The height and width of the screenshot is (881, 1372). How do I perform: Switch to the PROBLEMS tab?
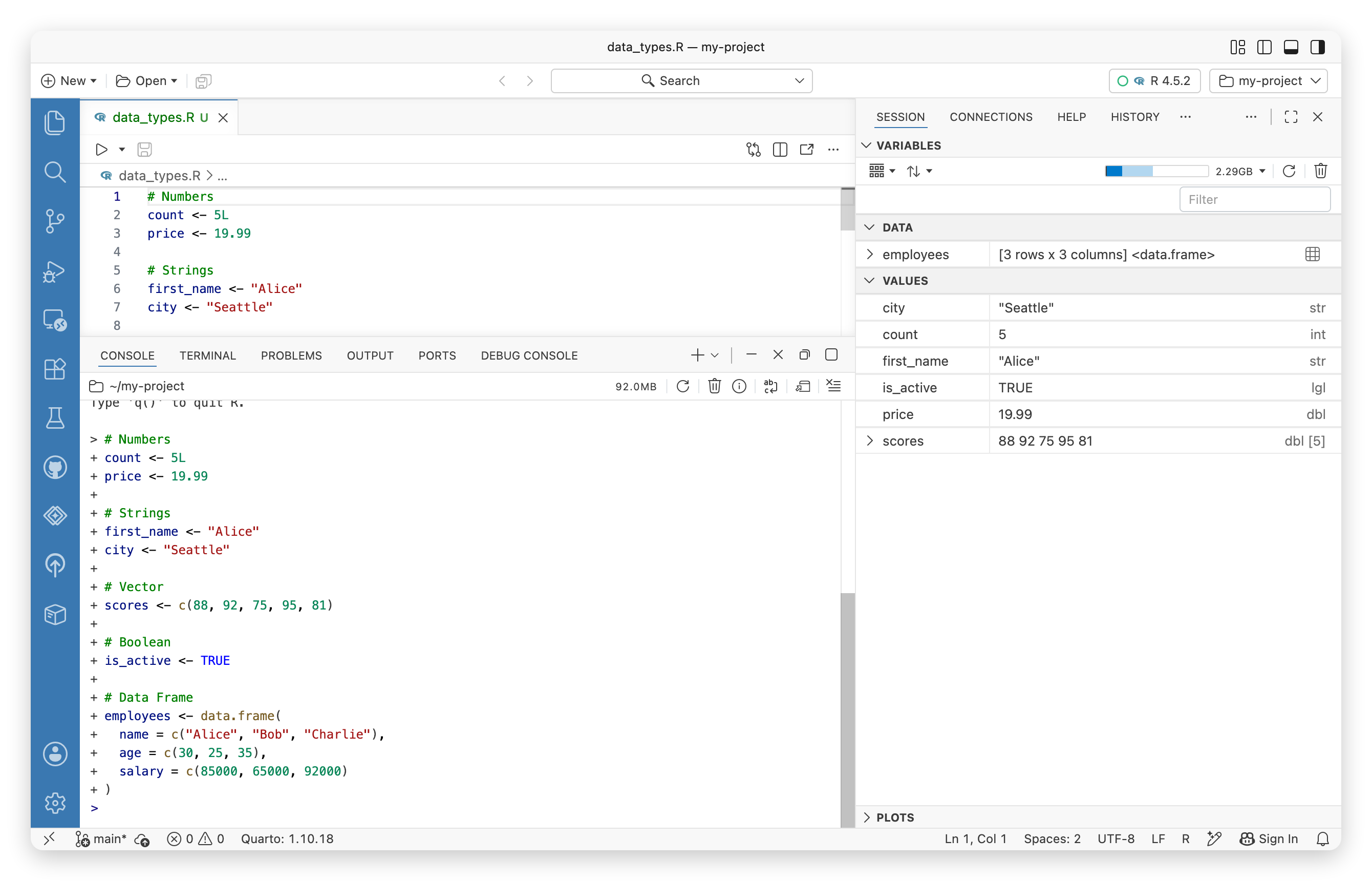(x=291, y=355)
